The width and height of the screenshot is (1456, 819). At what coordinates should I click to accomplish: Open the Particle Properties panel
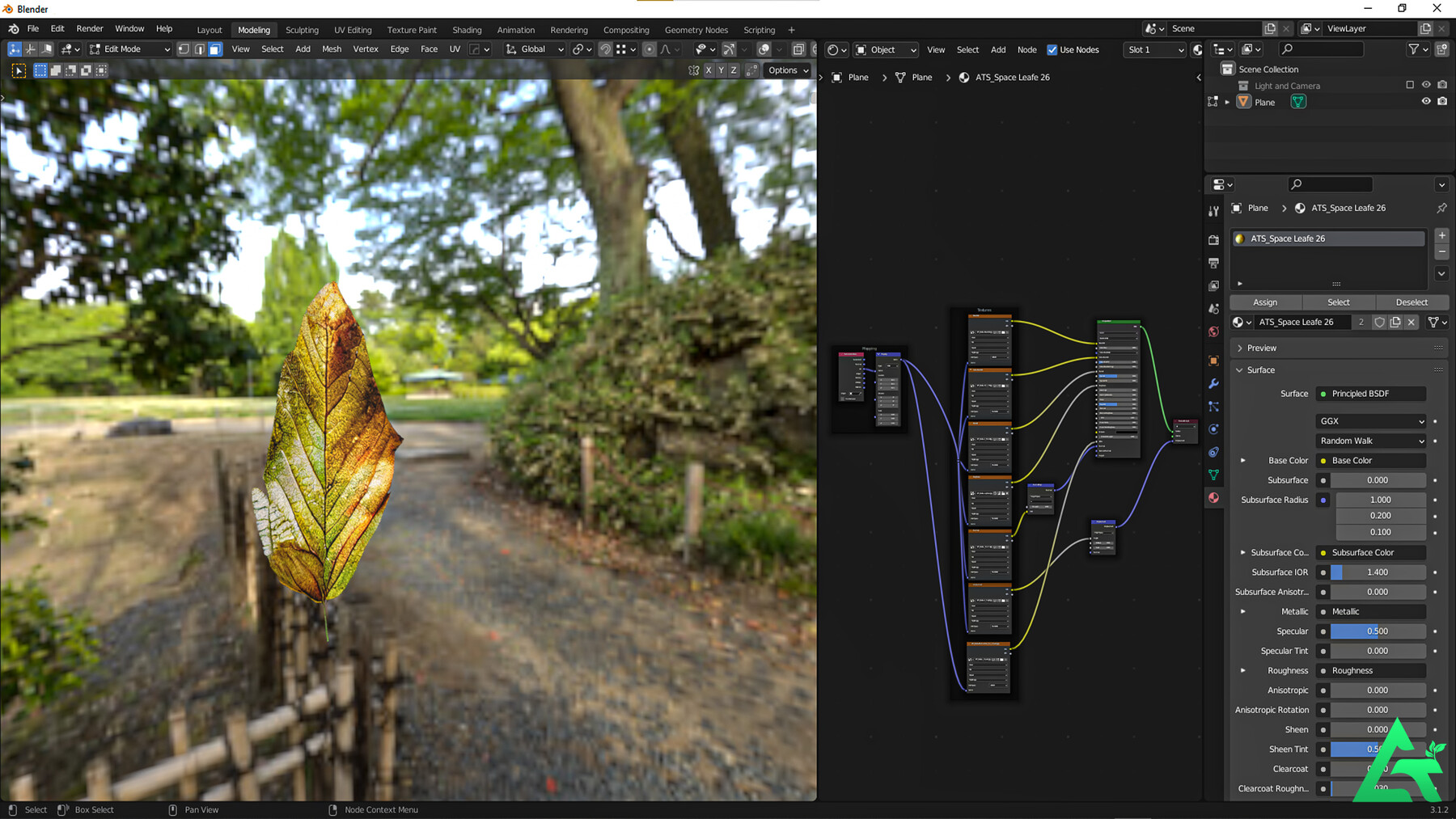(x=1213, y=407)
